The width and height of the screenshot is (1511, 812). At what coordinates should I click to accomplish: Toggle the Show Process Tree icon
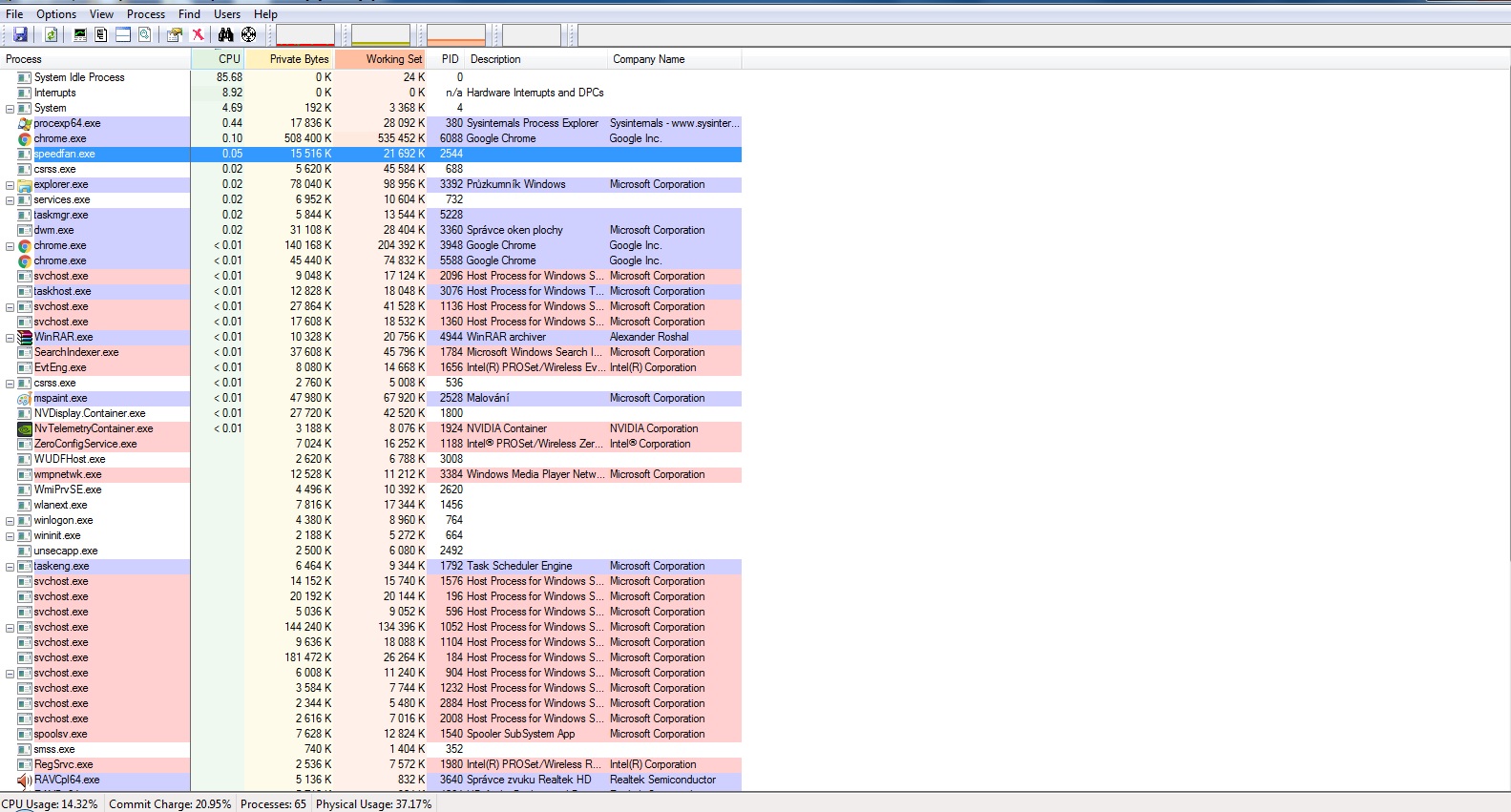point(101,34)
